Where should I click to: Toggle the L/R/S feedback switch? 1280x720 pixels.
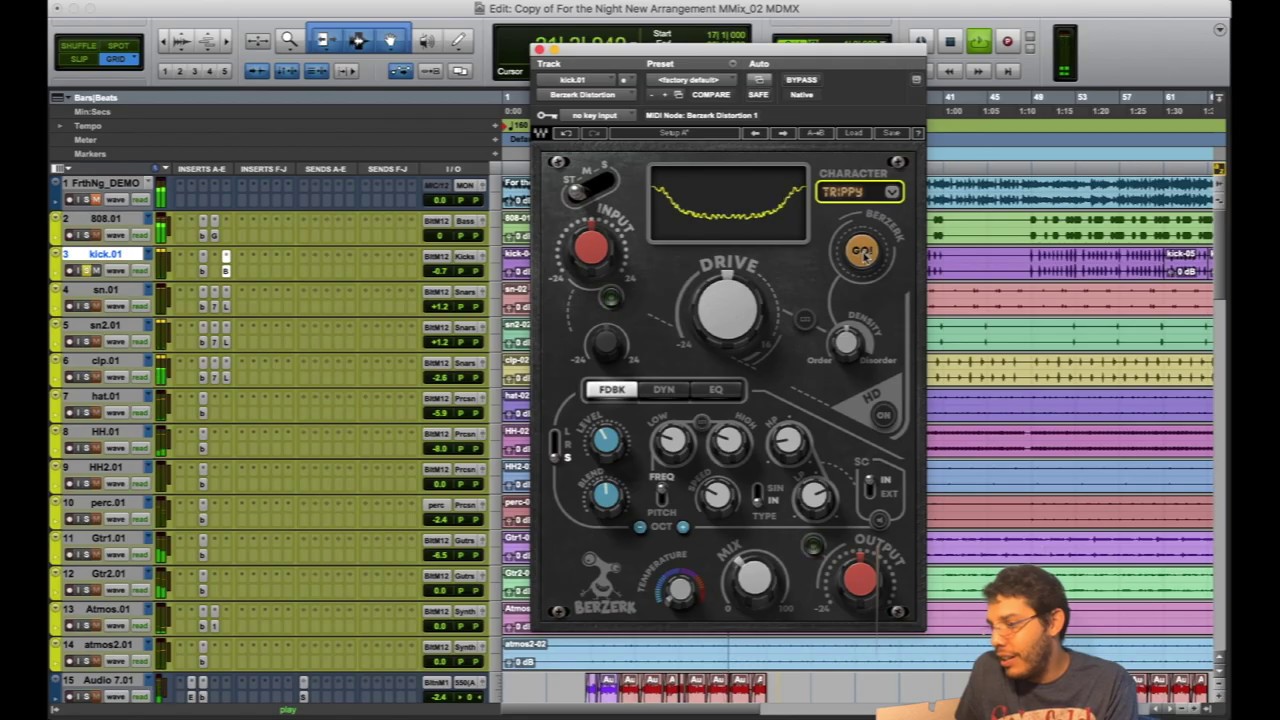tap(555, 444)
